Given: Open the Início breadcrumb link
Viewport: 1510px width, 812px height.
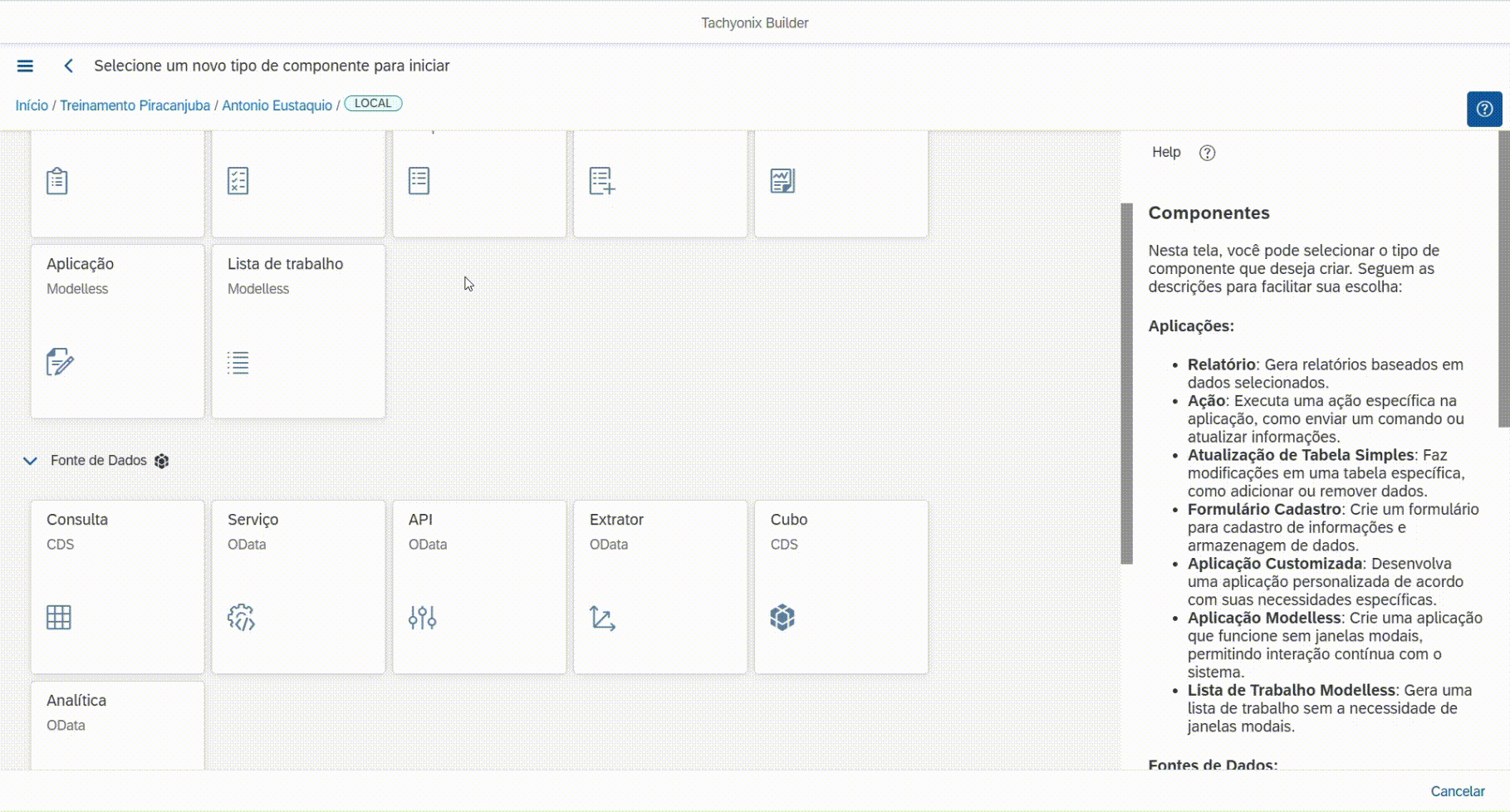Looking at the screenshot, I should tap(32, 105).
